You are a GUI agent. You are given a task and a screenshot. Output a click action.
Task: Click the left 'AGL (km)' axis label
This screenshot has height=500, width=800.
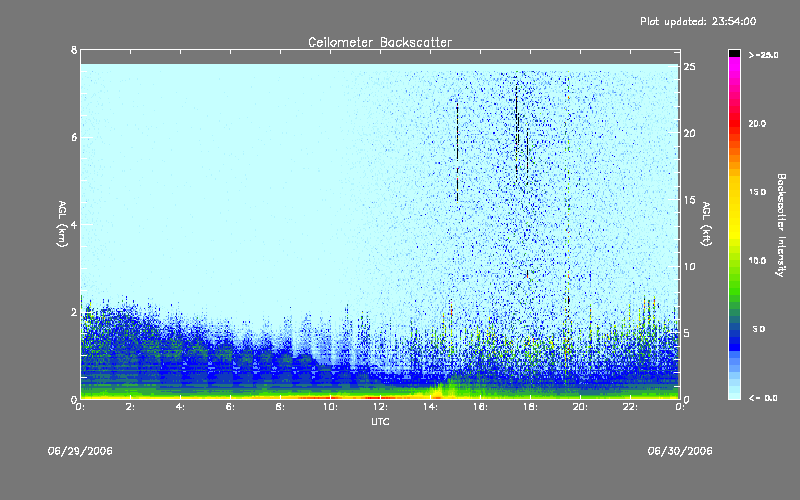point(62,224)
